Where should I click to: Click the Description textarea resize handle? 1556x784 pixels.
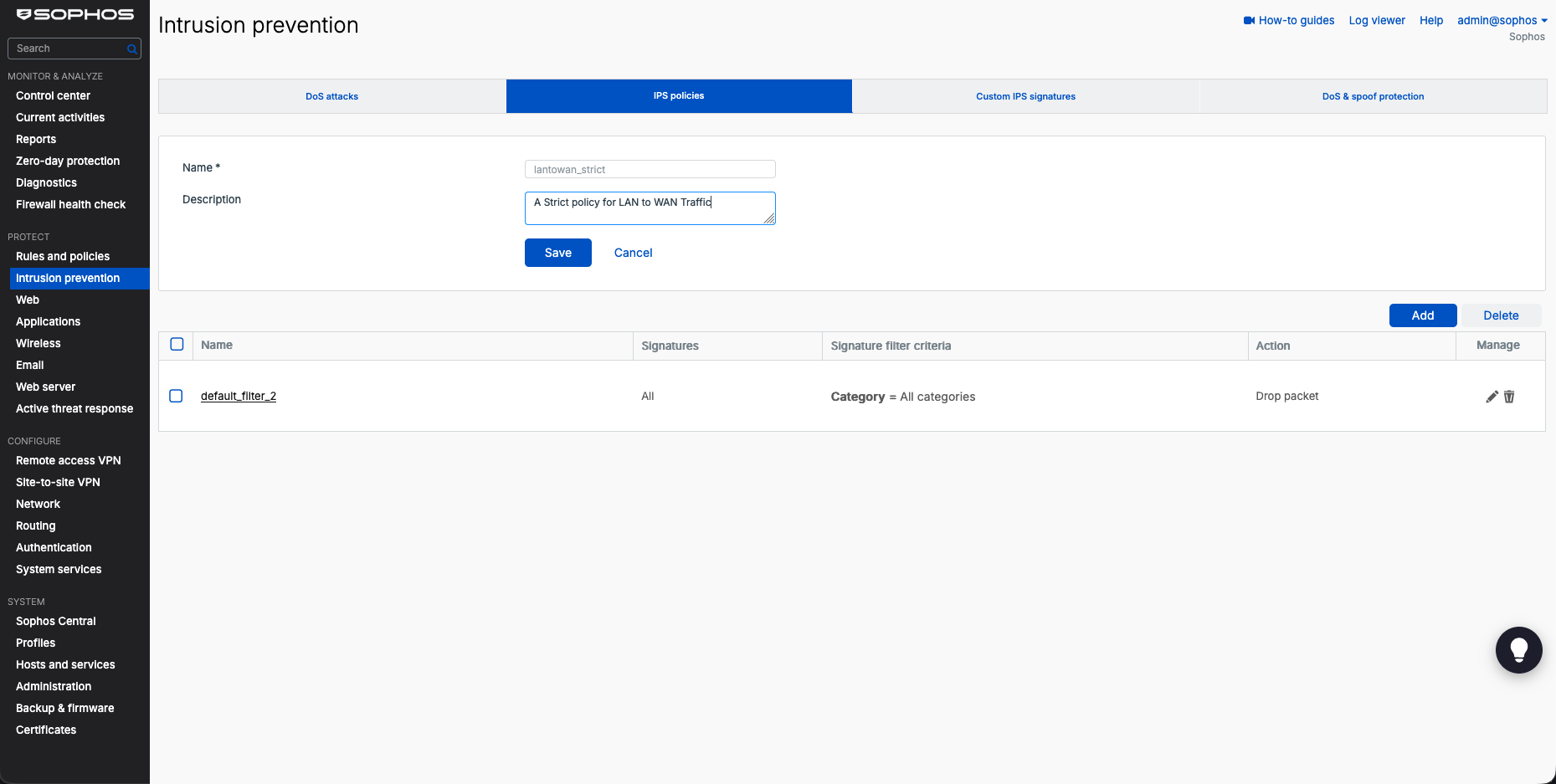[769, 218]
